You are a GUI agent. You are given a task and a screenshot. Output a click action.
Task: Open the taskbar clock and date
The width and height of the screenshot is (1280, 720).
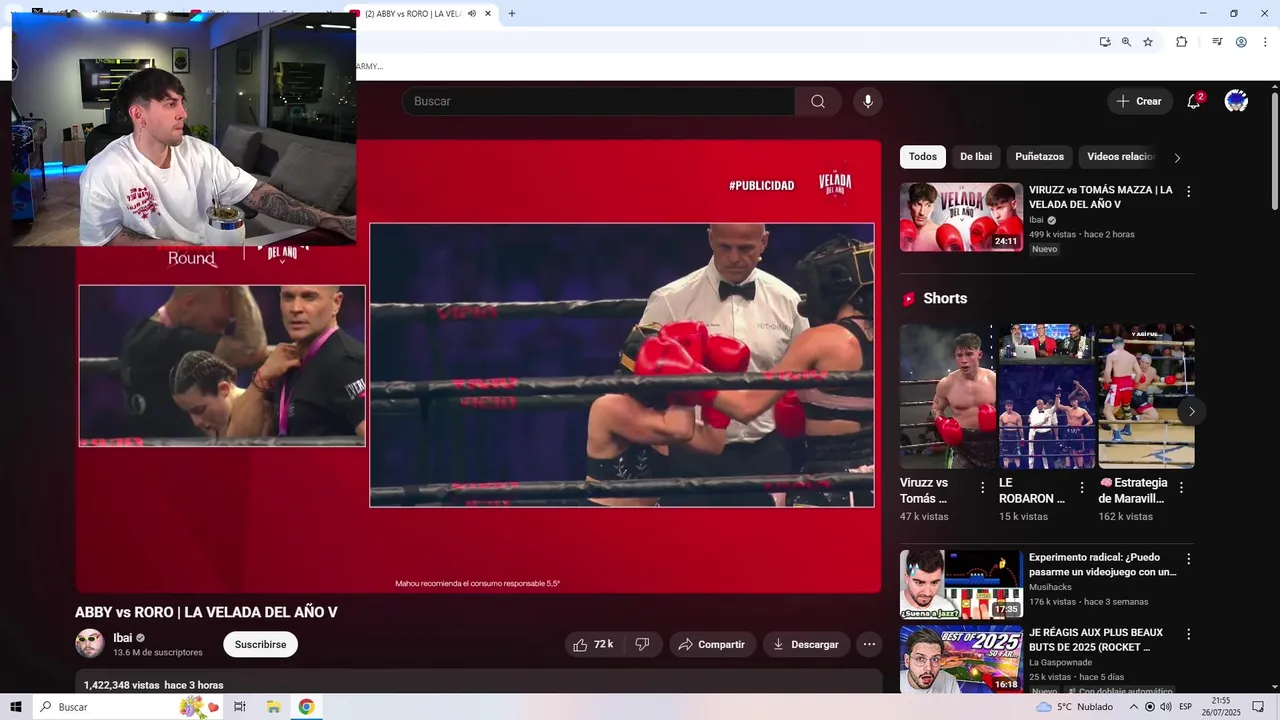click(1221, 707)
